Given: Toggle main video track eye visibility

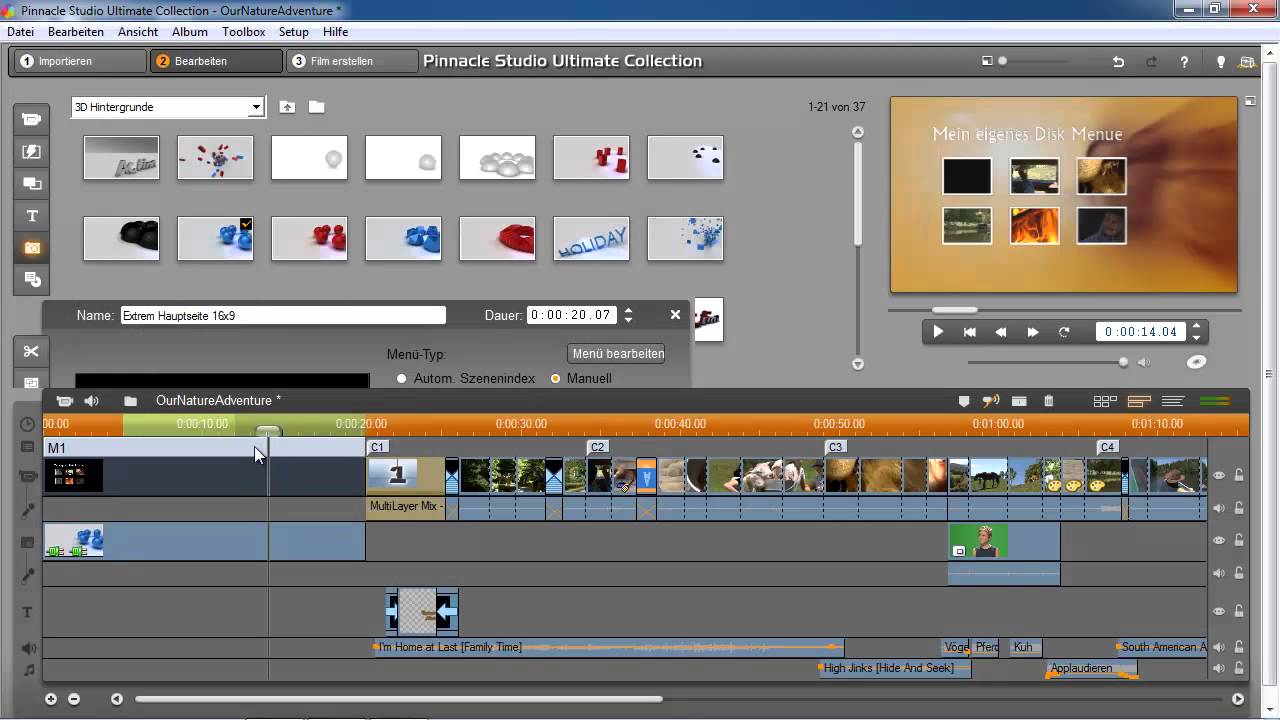Looking at the screenshot, I should (x=1219, y=475).
